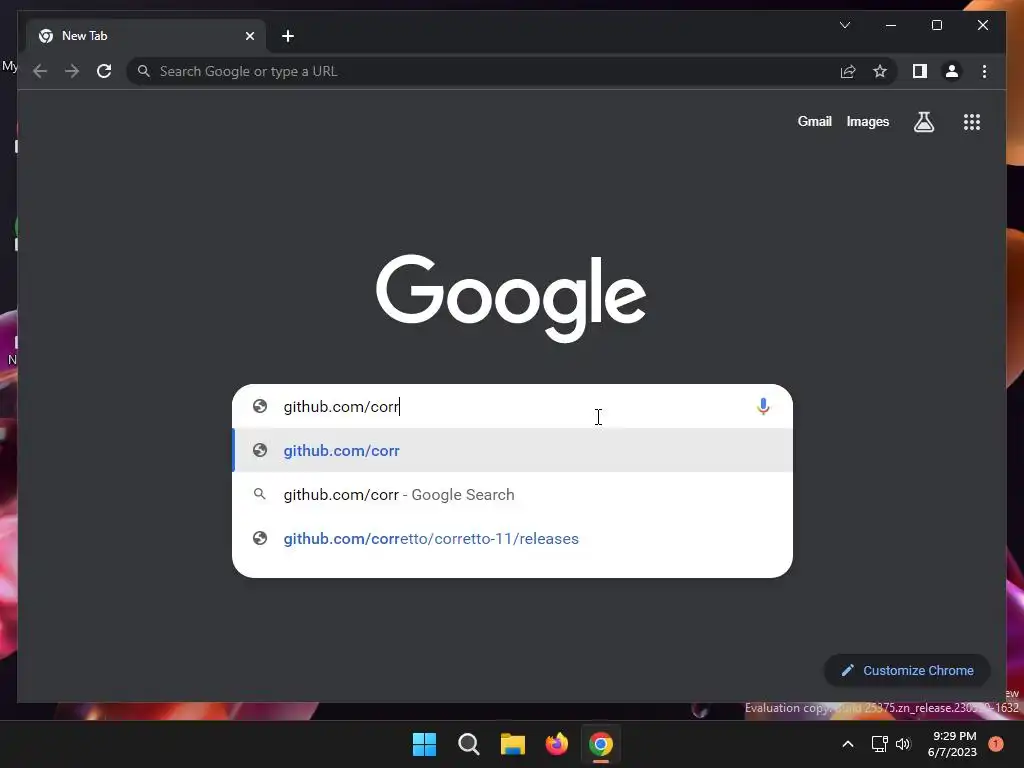This screenshot has width=1024, height=768.
Task: Open the Windows Start menu
Action: pyautogui.click(x=424, y=744)
